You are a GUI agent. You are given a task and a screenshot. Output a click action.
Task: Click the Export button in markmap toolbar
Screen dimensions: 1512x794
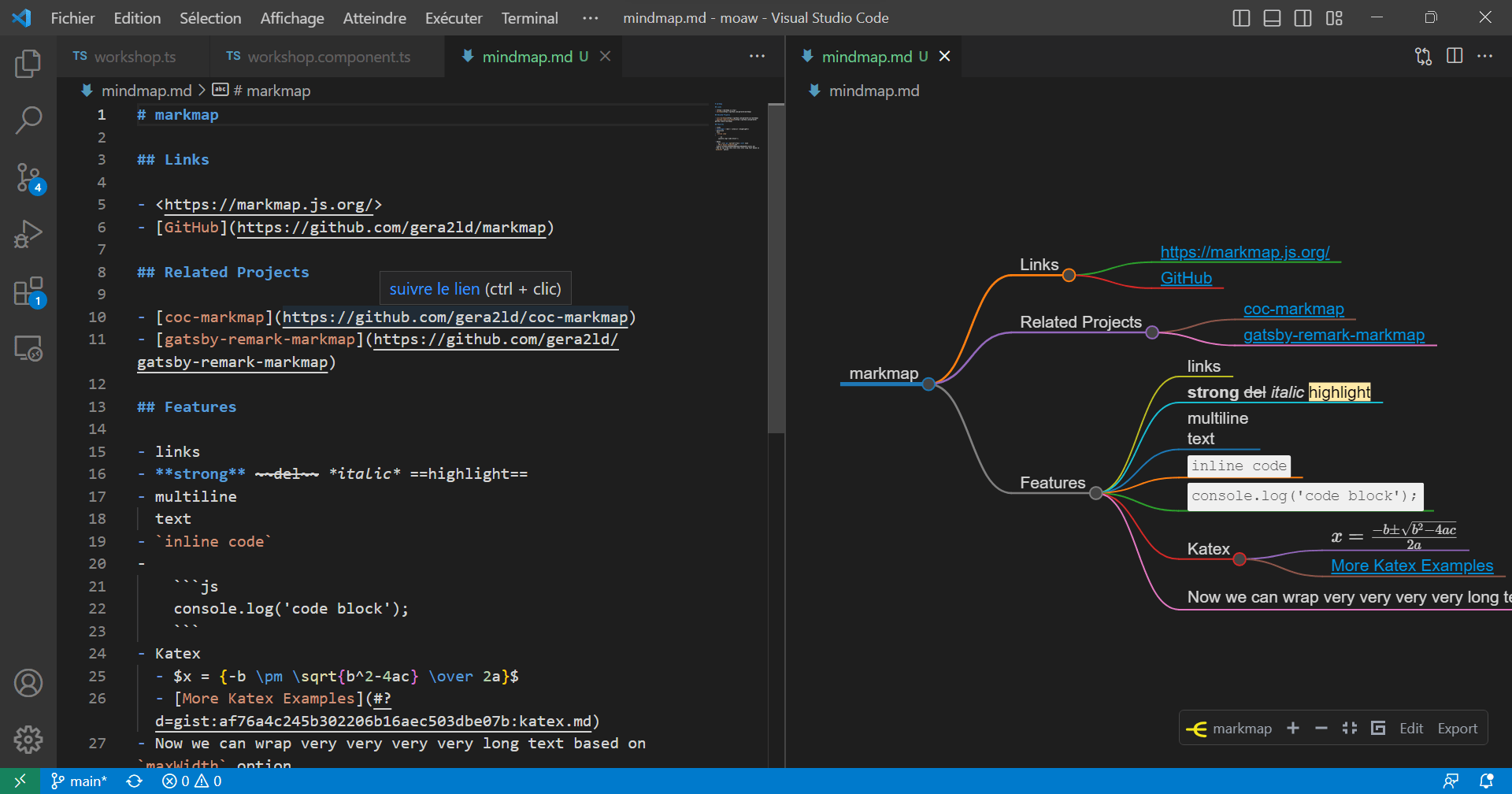(1458, 729)
